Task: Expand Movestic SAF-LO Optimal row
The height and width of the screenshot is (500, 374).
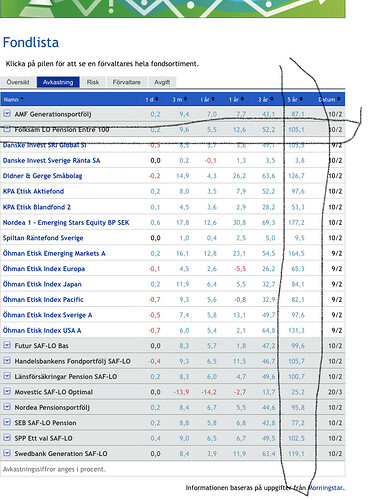Action: click(7, 392)
